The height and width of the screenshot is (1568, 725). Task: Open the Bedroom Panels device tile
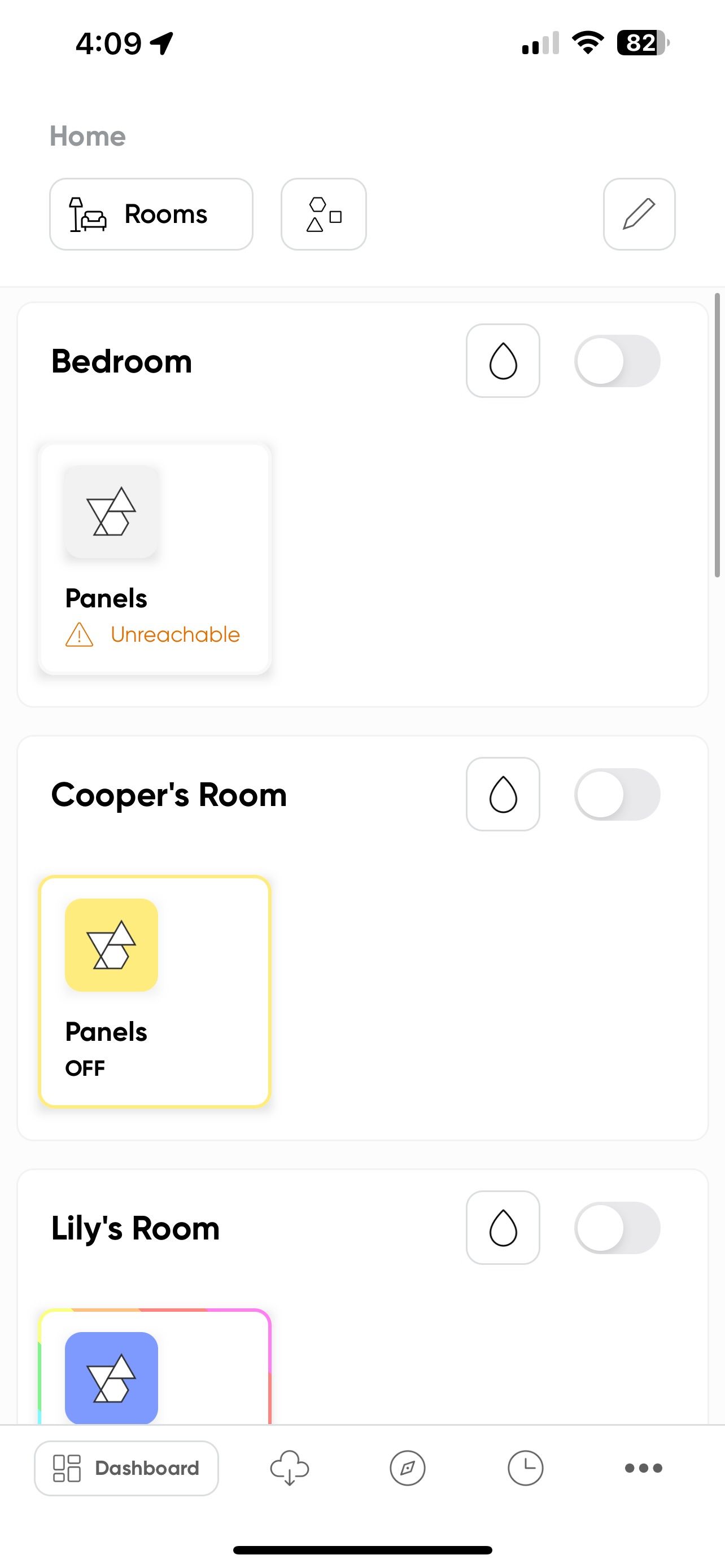[154, 558]
